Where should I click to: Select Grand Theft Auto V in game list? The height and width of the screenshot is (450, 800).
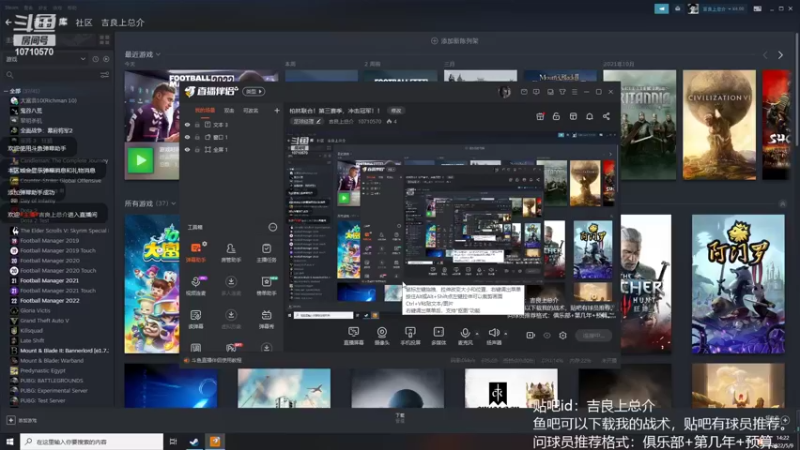point(44,320)
